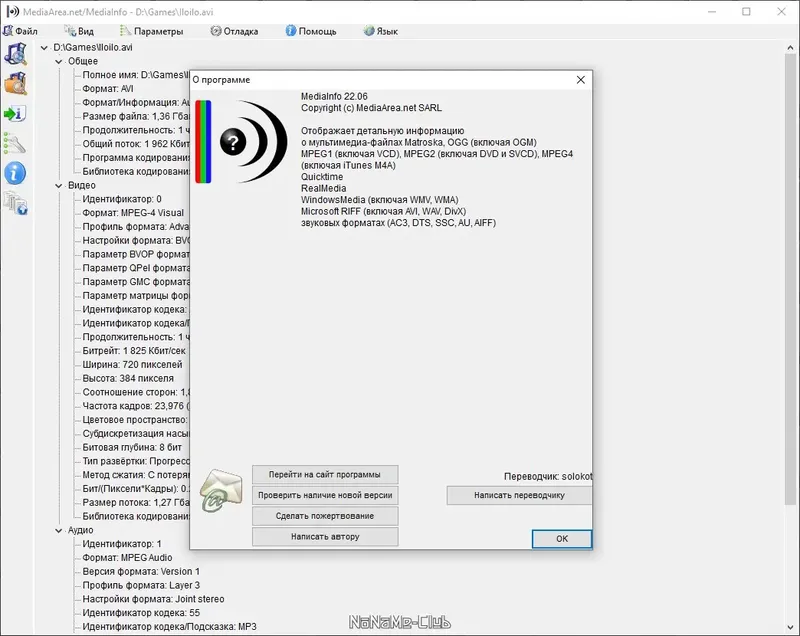This screenshot has width=800, height=636.
Task: Click the MediaInfo logo in About dialog
Action: (x=241, y=141)
